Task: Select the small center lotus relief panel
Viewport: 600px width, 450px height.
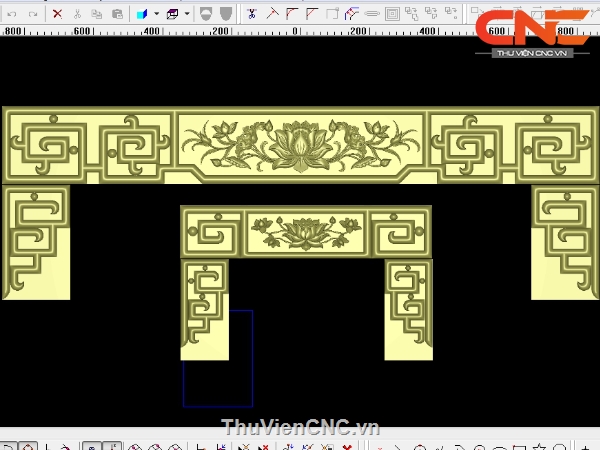Action: click(305, 233)
